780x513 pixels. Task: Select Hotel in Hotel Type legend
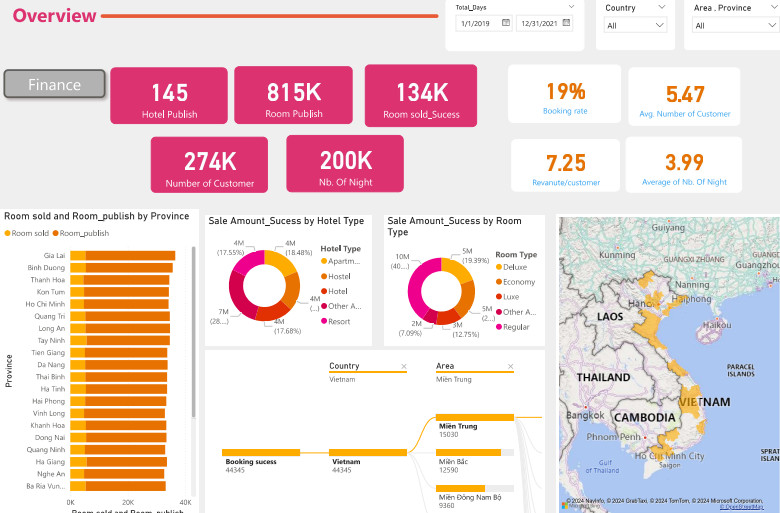[334, 291]
